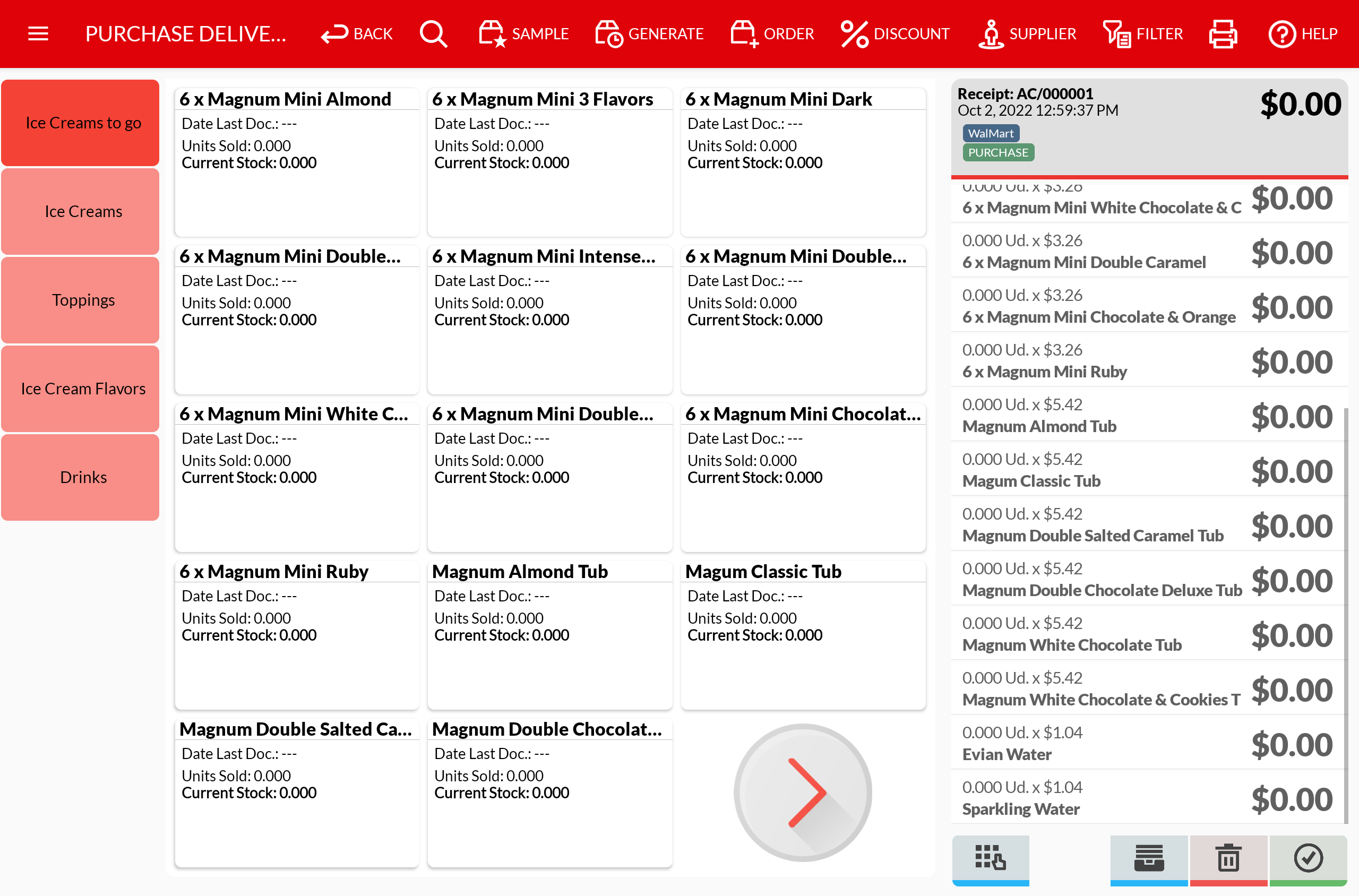Apply a Discount from the toolbar

coord(895,34)
